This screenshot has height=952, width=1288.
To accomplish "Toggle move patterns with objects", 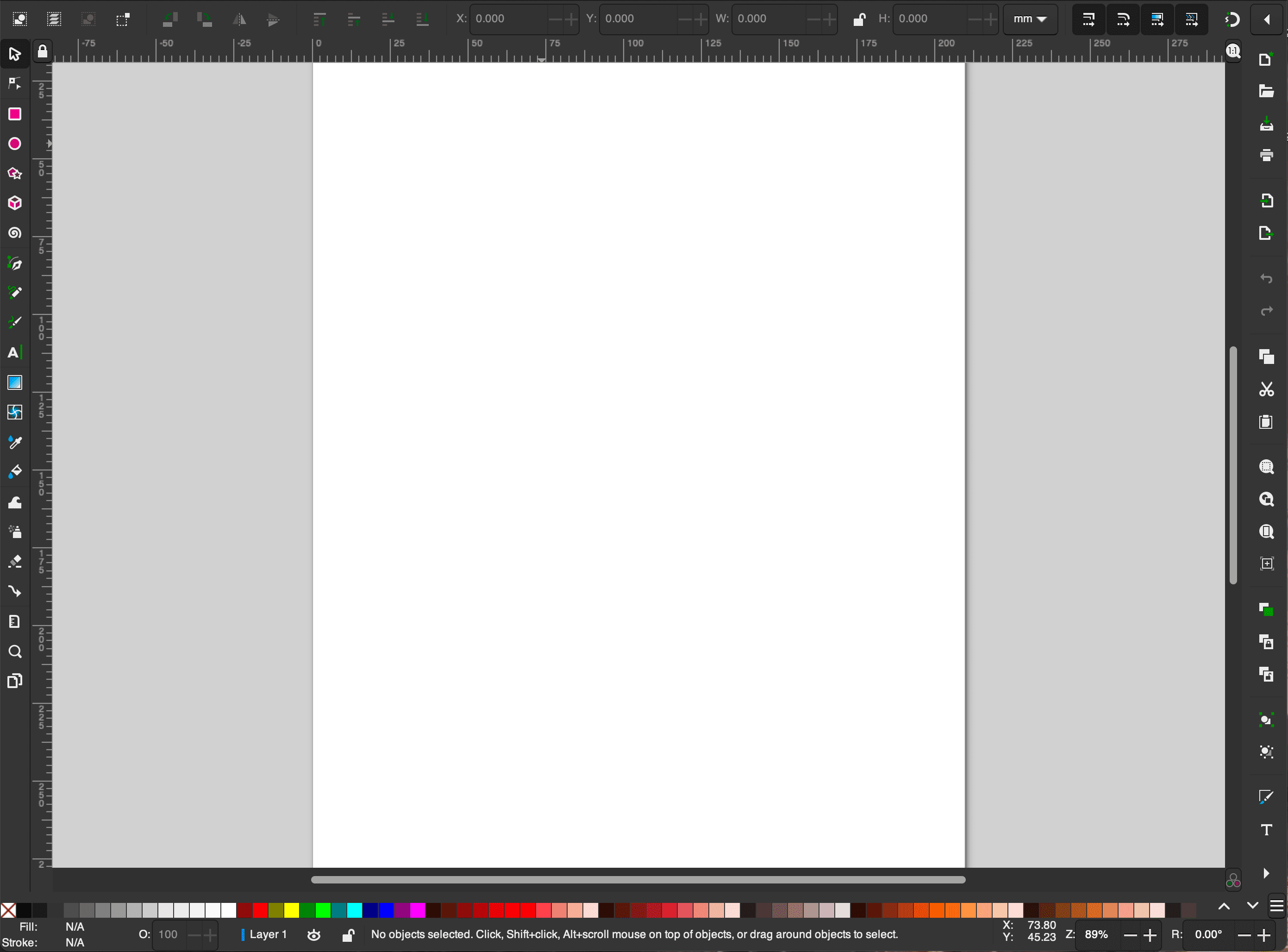I will pyautogui.click(x=1192, y=19).
